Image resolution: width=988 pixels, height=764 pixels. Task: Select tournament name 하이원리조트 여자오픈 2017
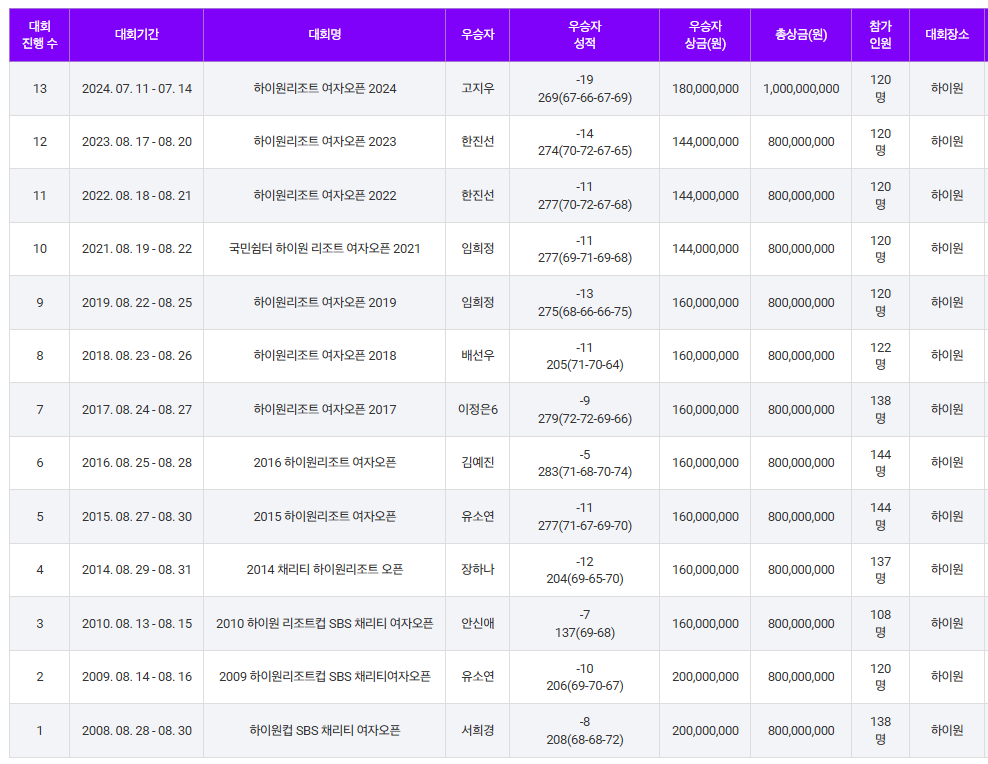(325, 410)
